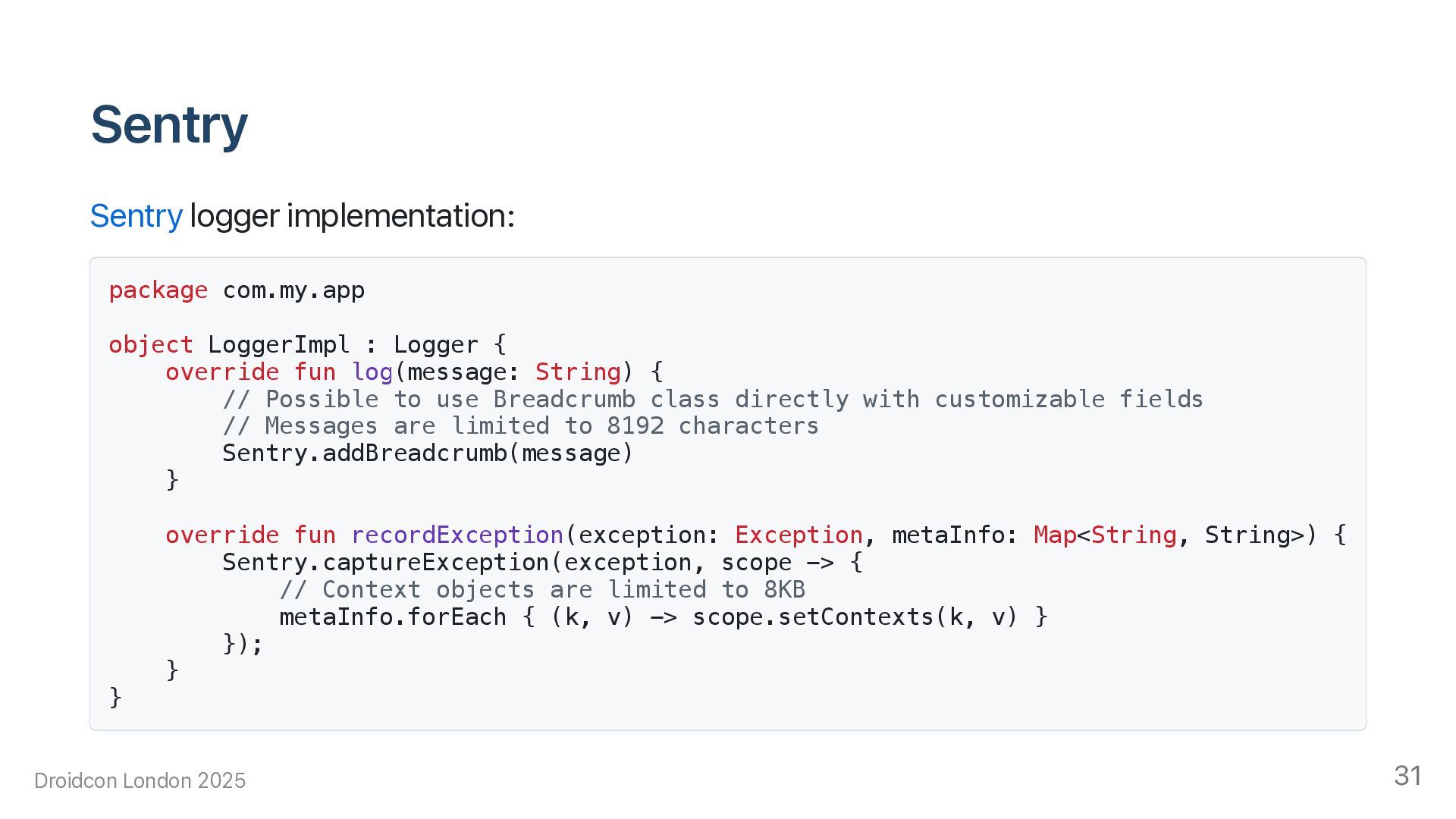
Task: Click the blue Sentry link
Action: pyautogui.click(x=136, y=216)
